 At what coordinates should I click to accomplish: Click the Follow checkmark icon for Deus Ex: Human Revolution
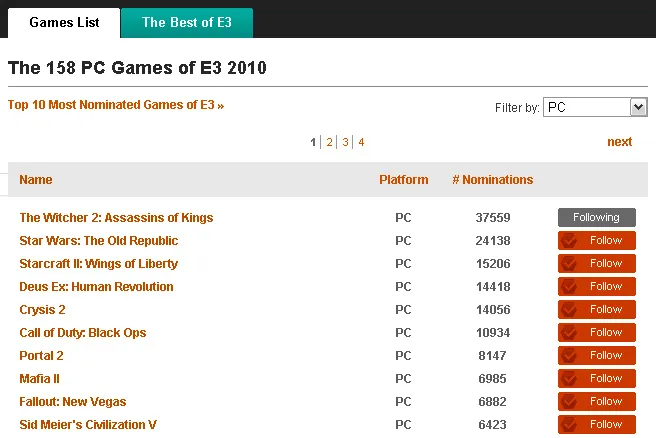coord(570,287)
